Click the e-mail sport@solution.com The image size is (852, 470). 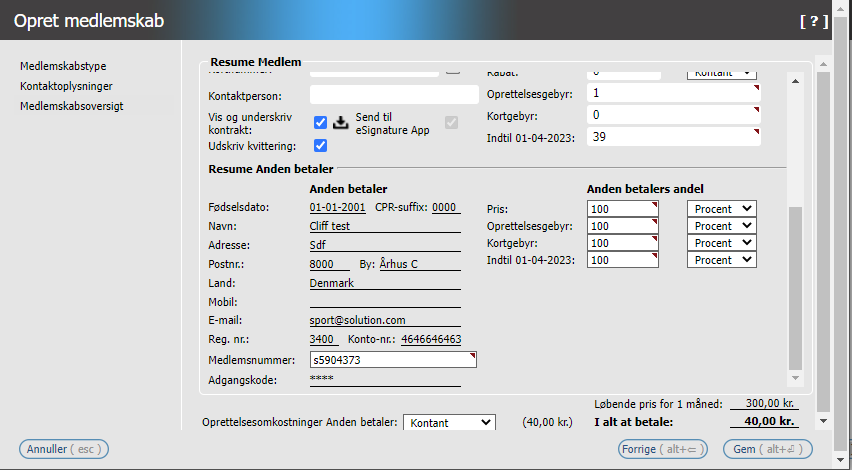pyautogui.click(x=358, y=320)
